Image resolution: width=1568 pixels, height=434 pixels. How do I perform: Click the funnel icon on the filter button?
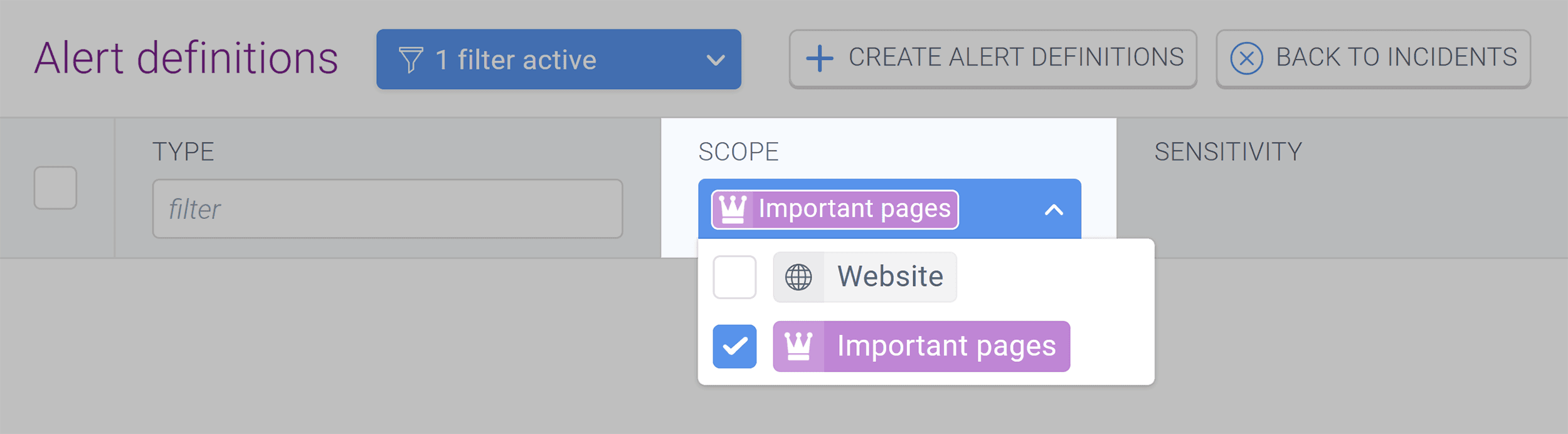pos(411,60)
